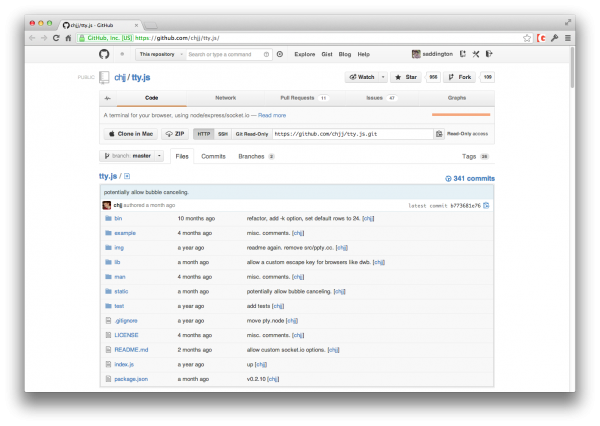Click the red extension icon in toolbar

tap(541, 38)
